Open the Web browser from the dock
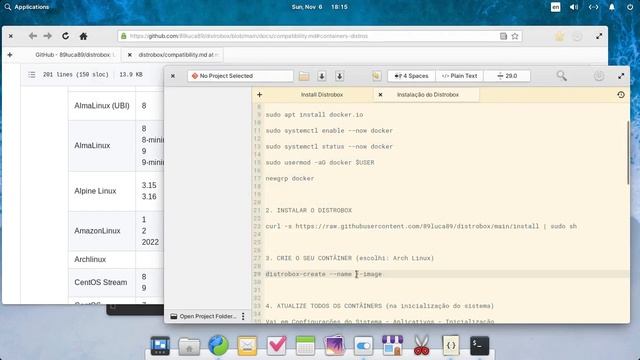This screenshot has width=640, height=360. point(218,345)
